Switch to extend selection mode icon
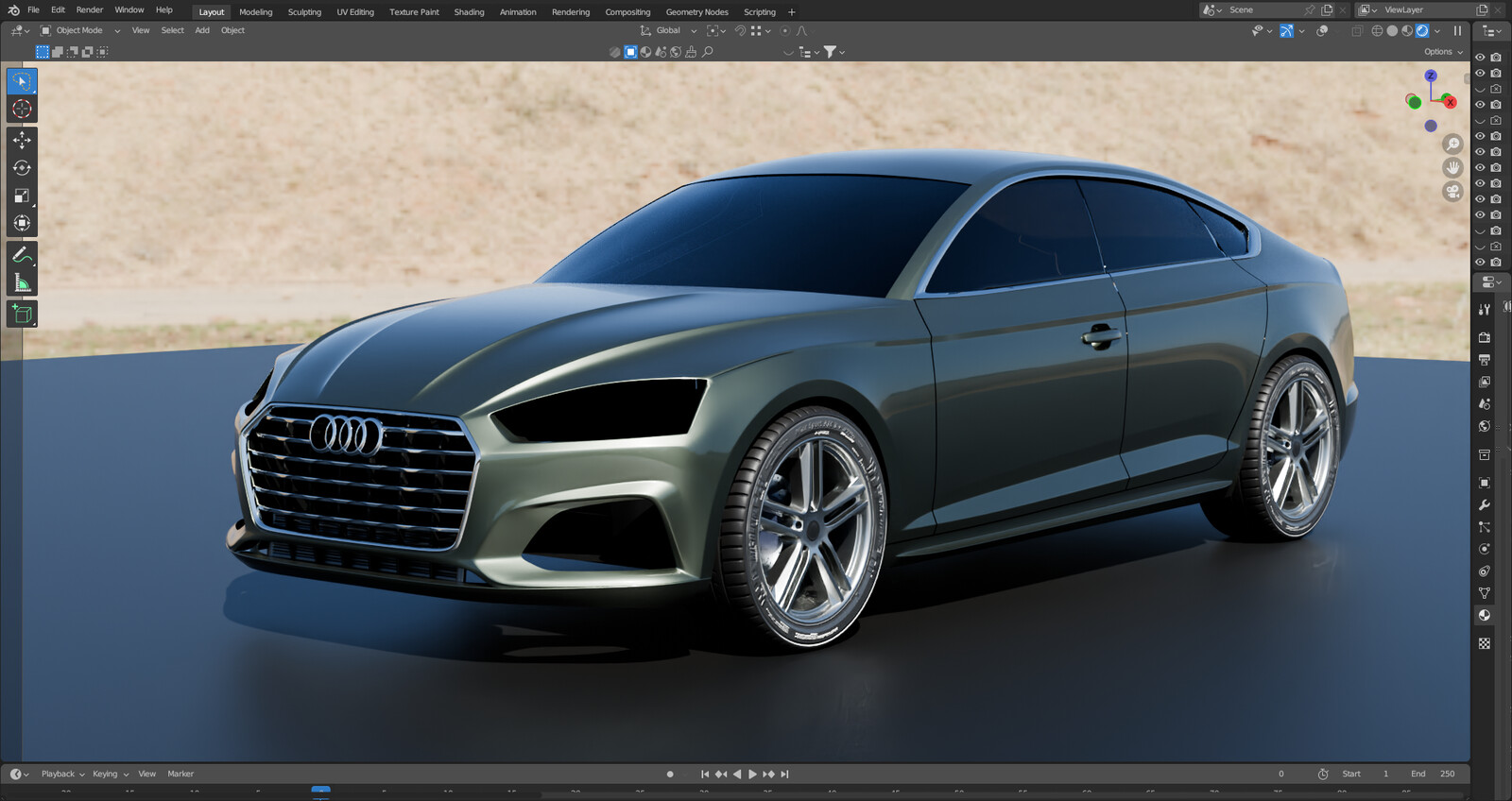This screenshot has height=801, width=1512. (x=58, y=52)
